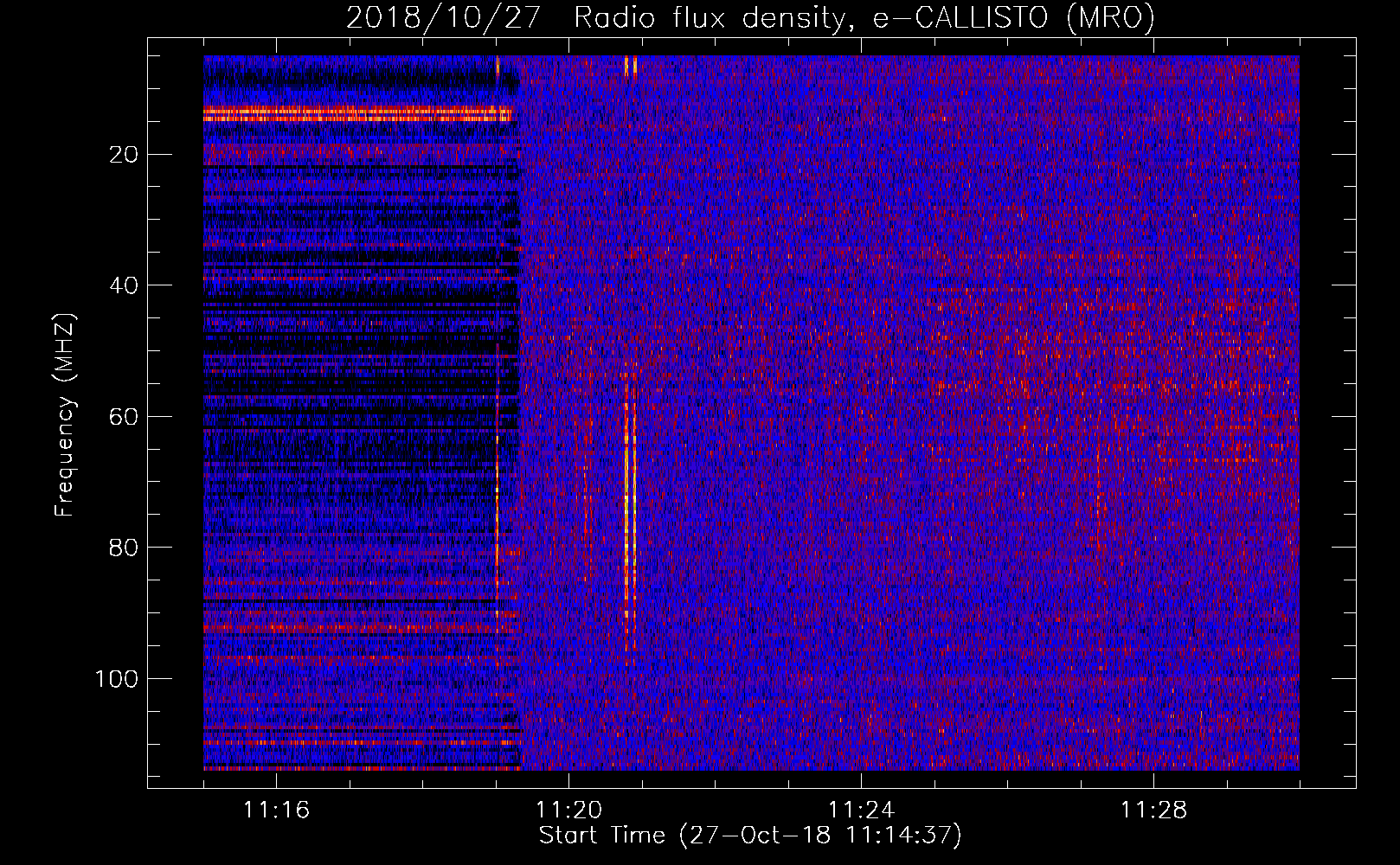Screen dimensions: 1400x865
Task: Click the 11:28 time tick label
Action: click(1153, 811)
